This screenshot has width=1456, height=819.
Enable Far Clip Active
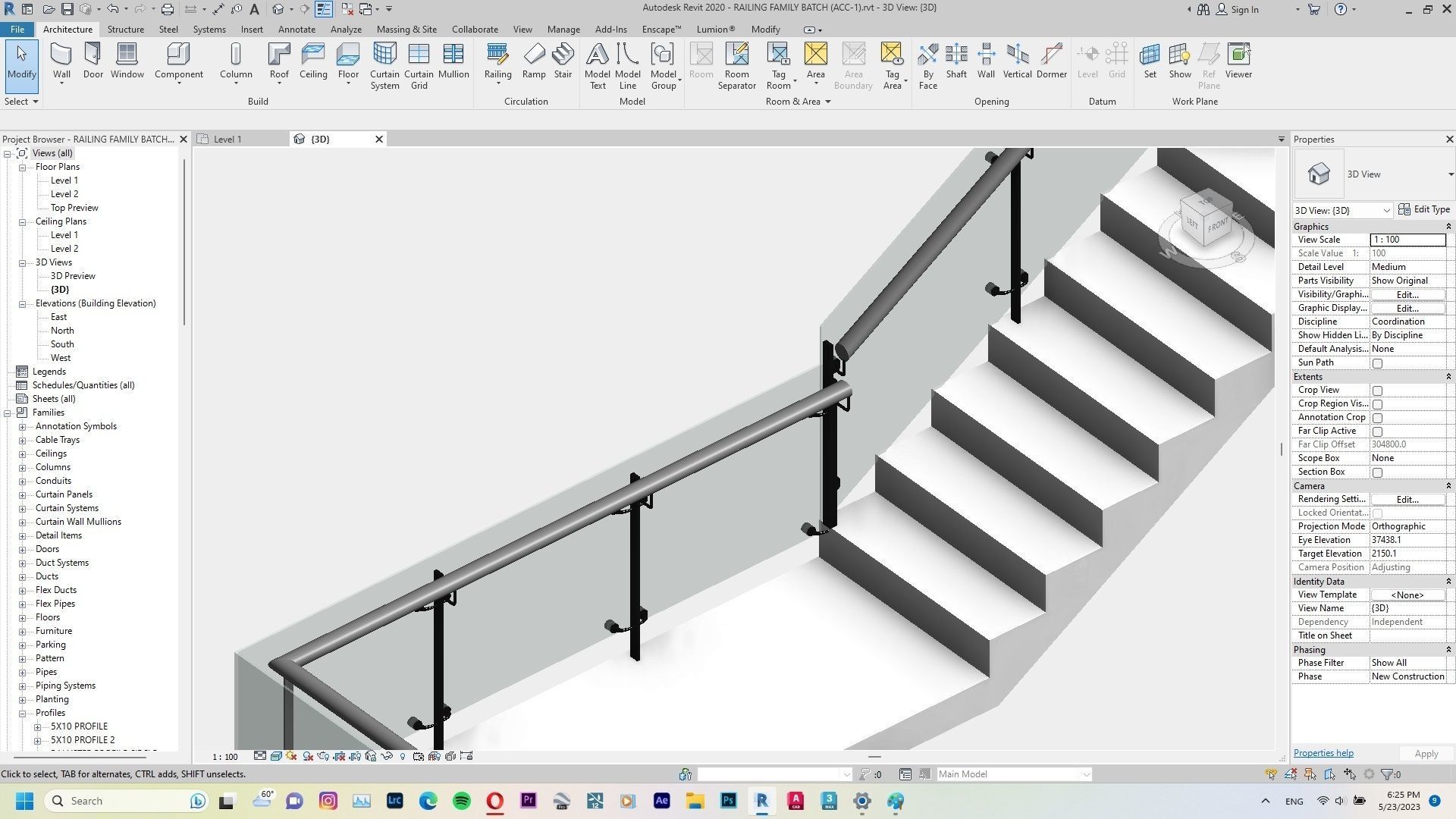pyautogui.click(x=1378, y=431)
